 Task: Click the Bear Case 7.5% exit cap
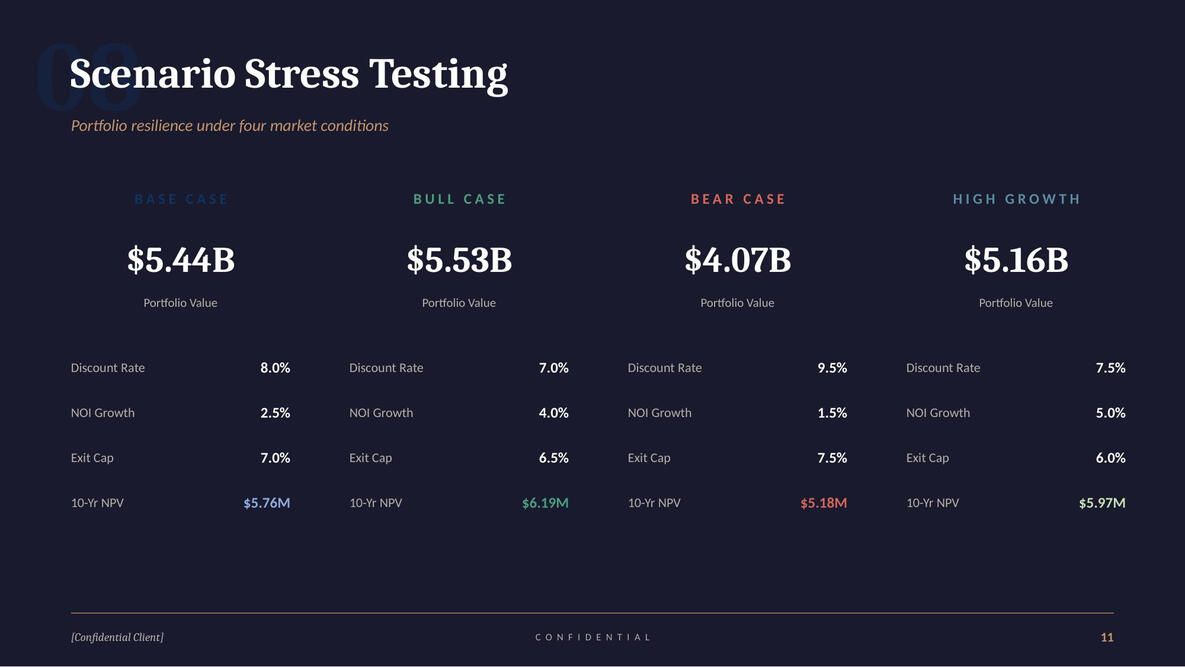tap(832, 458)
